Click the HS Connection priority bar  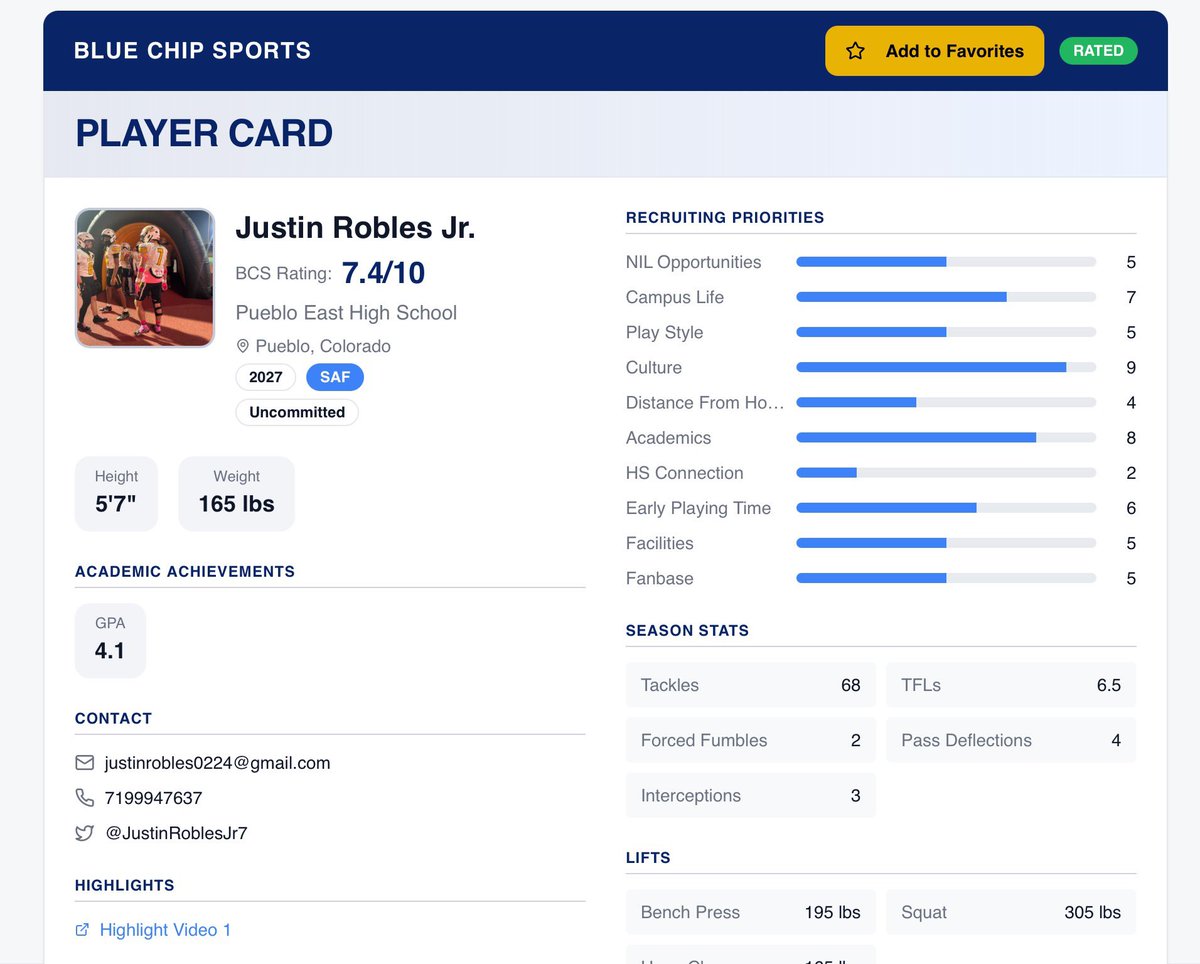click(x=946, y=473)
